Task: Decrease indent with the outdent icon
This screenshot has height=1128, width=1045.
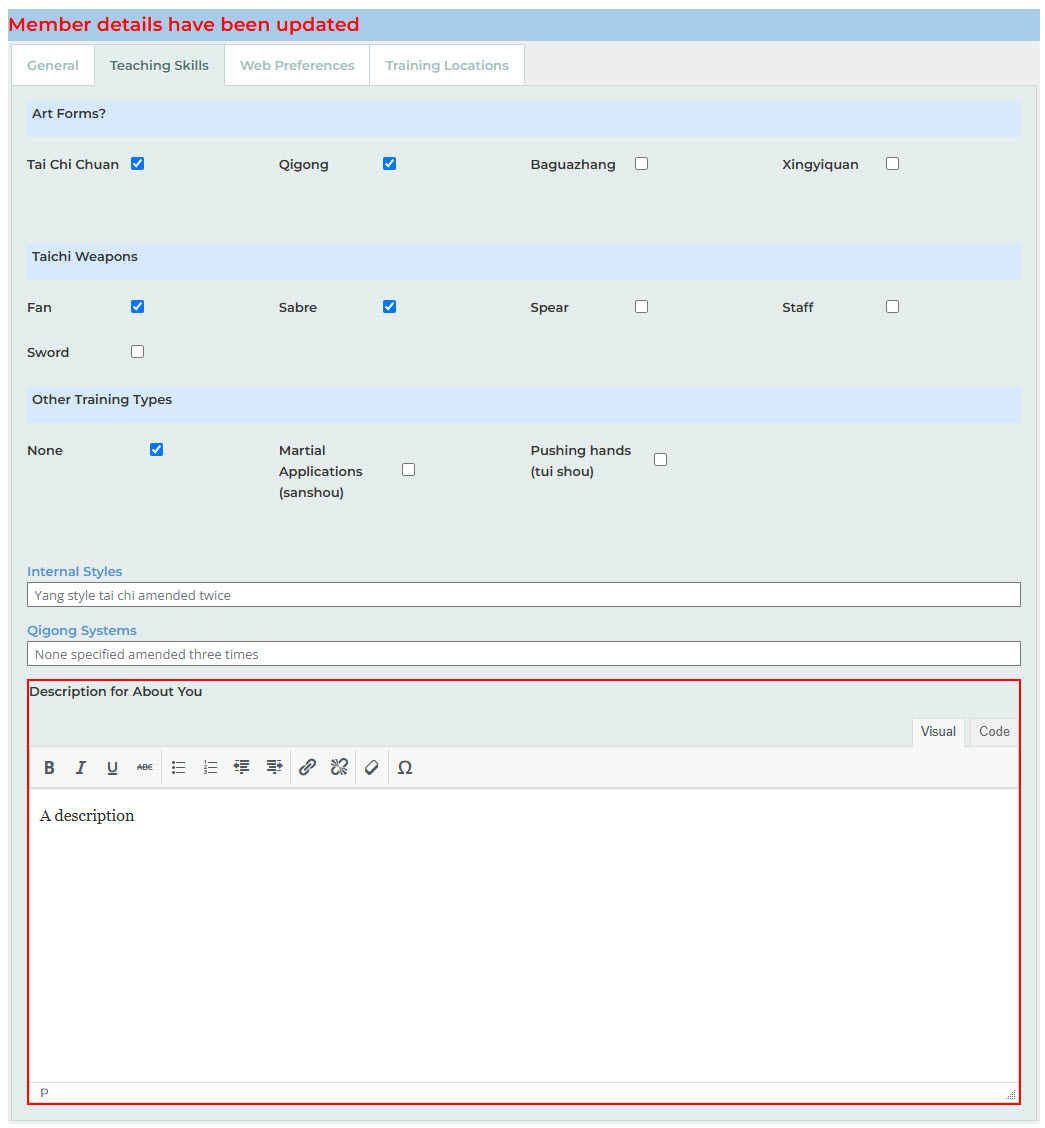Action: (242, 768)
